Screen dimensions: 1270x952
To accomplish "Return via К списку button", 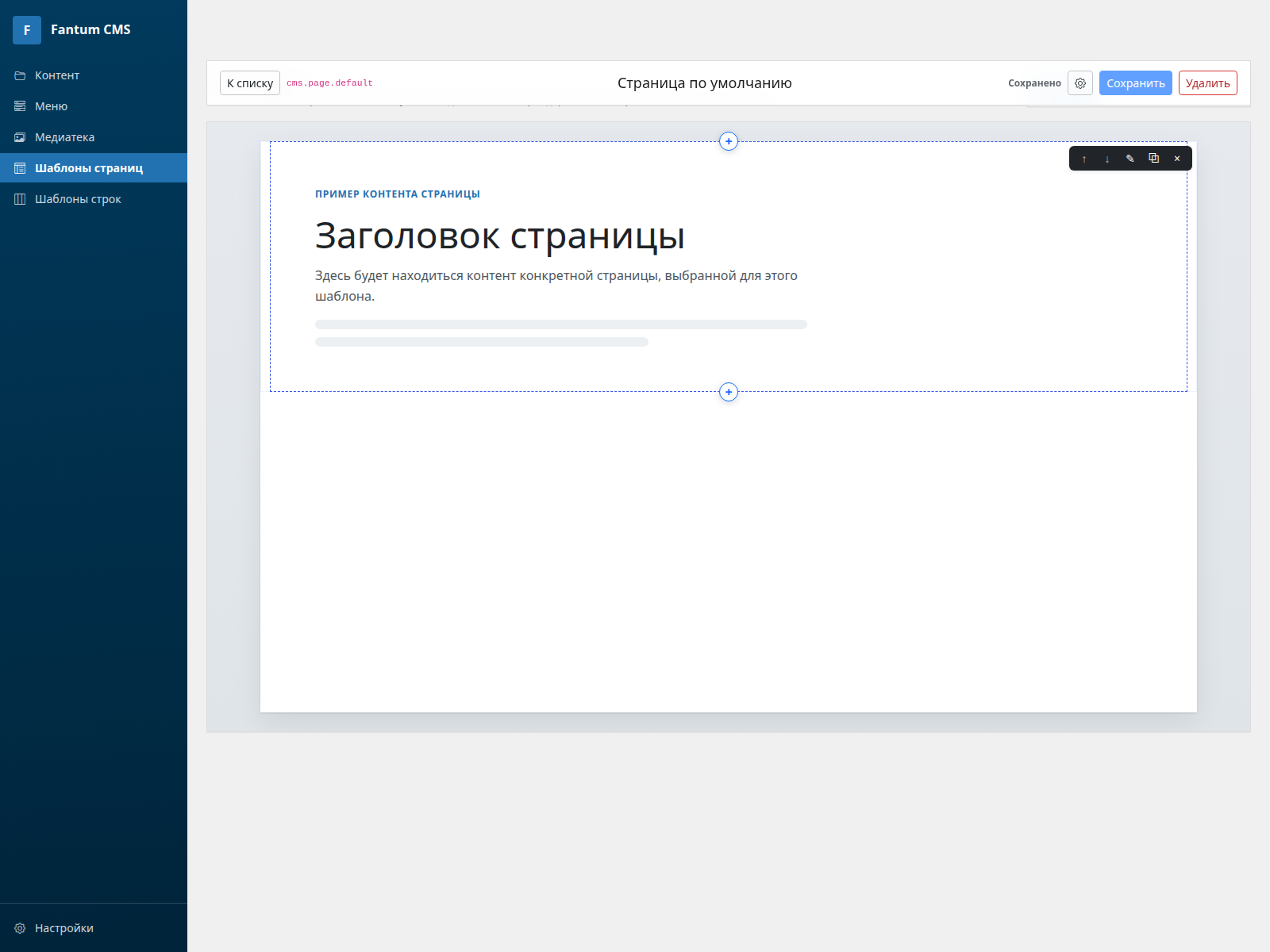I will (x=249, y=83).
